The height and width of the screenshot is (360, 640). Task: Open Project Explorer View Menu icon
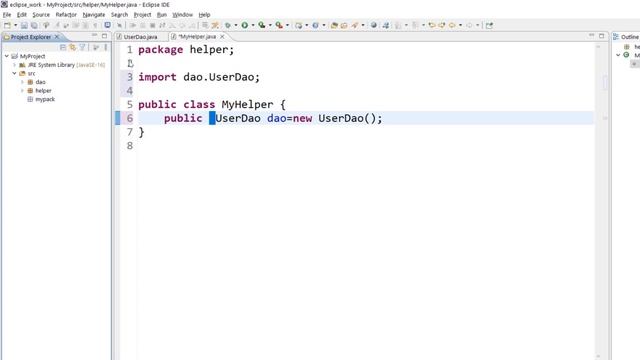coord(106,47)
